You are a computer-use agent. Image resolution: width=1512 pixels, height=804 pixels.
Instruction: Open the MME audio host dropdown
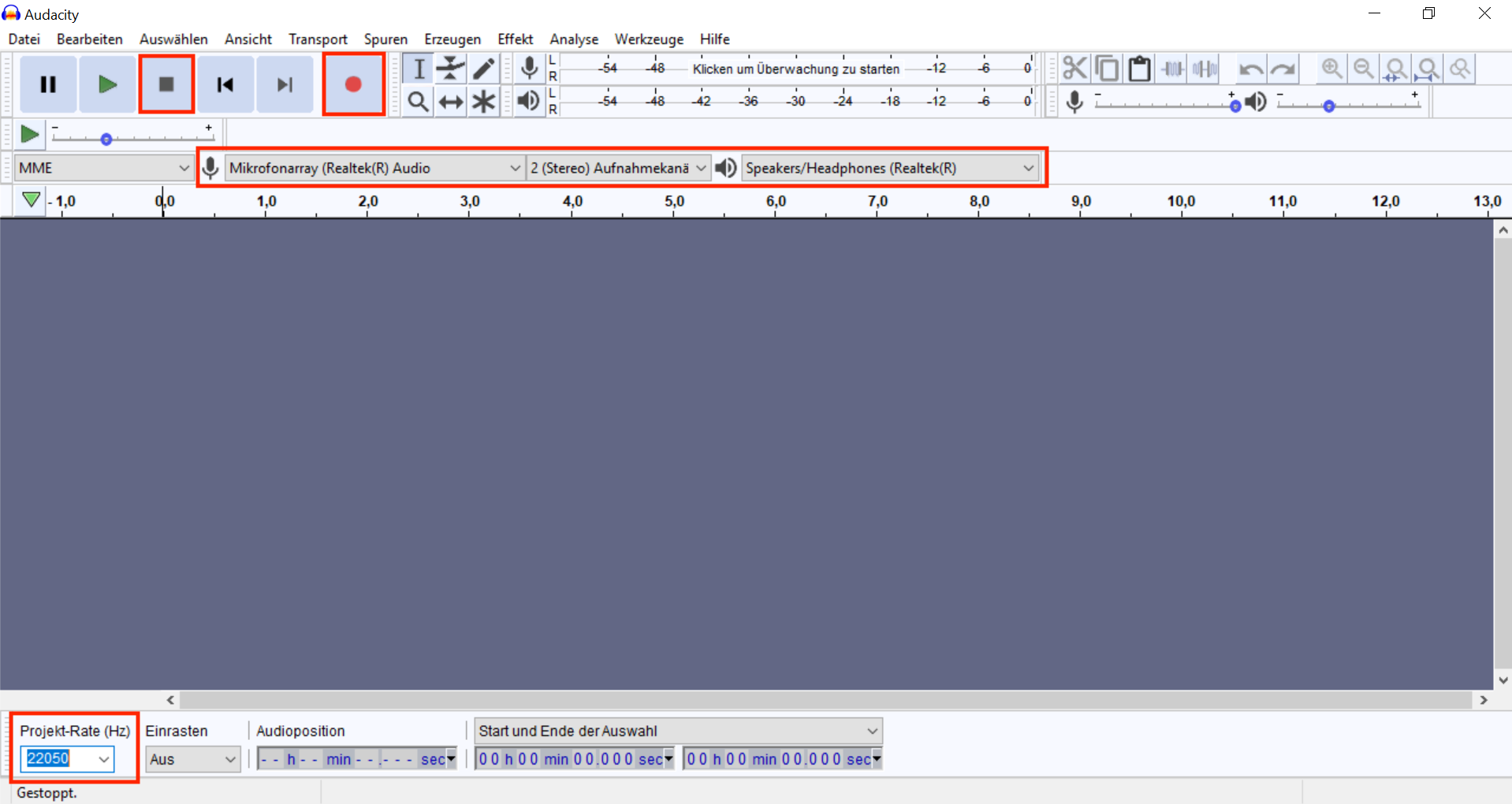click(104, 168)
